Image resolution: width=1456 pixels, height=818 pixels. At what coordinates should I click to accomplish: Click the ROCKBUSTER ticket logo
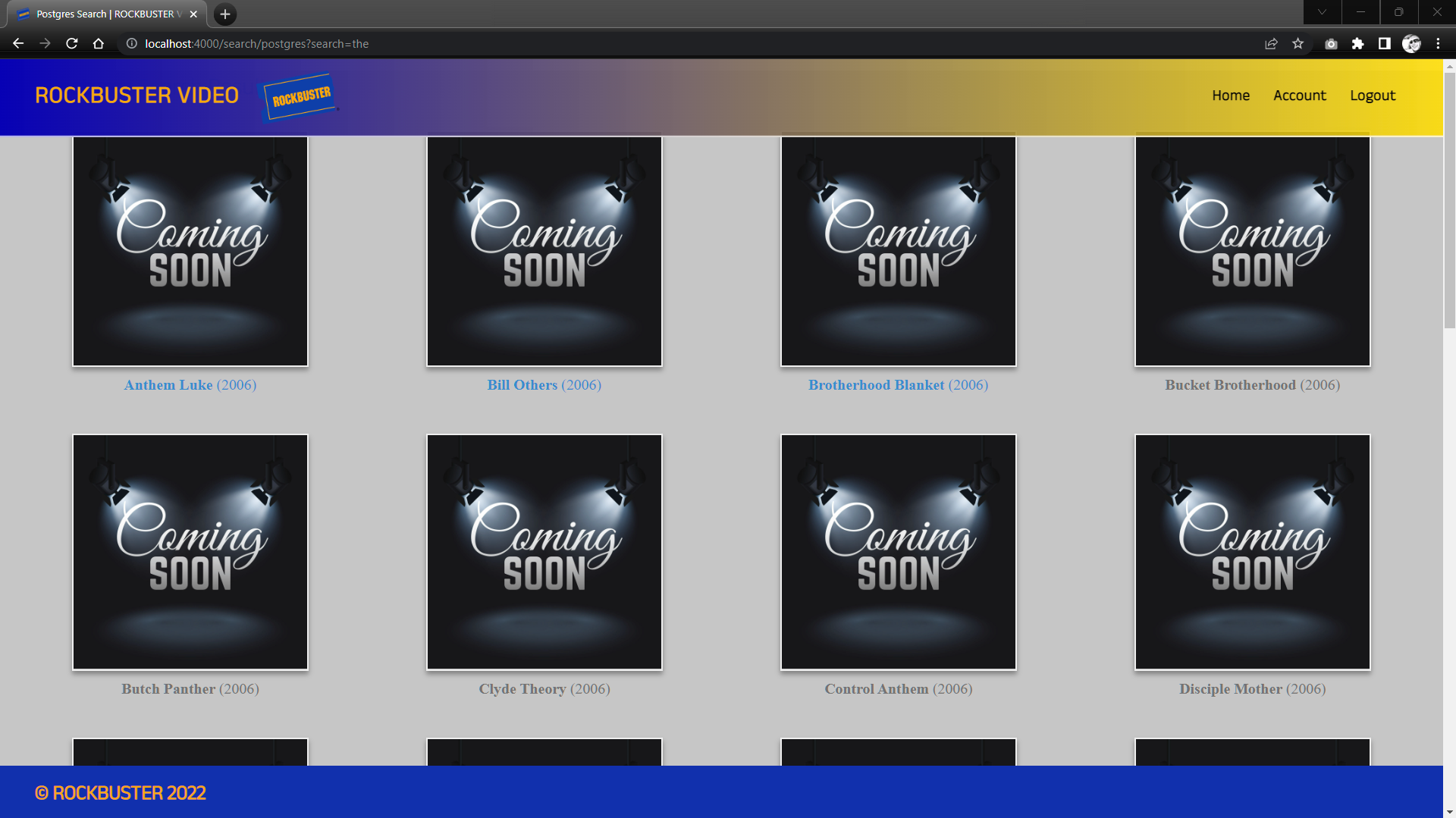pos(300,97)
